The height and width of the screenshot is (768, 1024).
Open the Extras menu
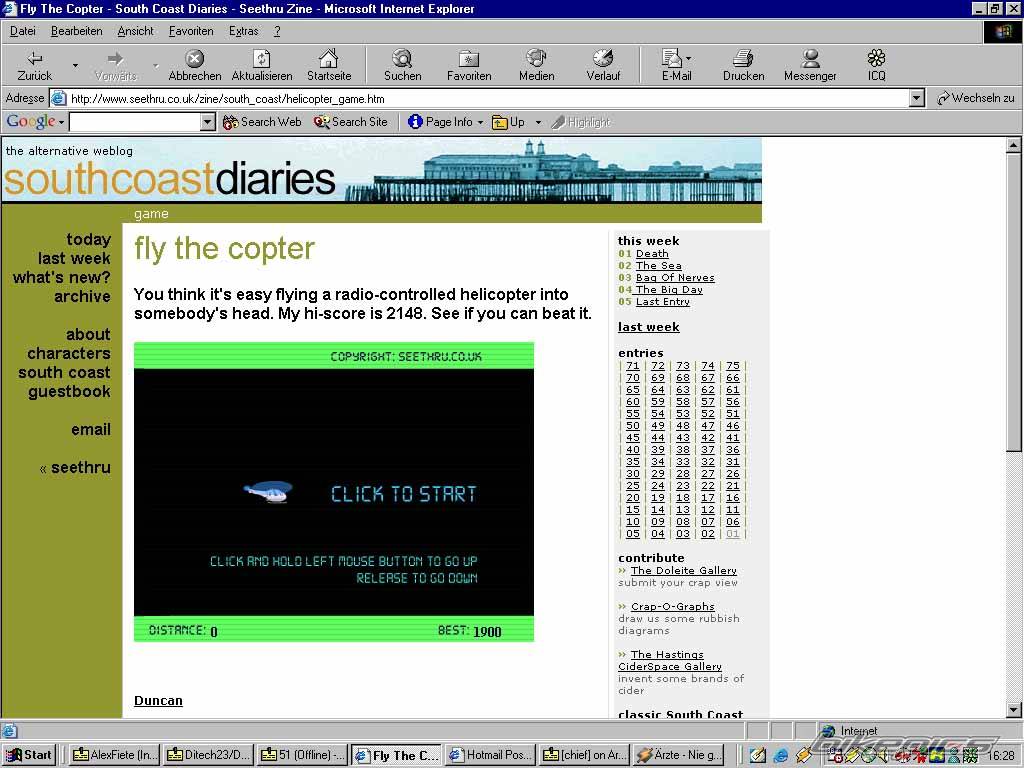coord(243,31)
